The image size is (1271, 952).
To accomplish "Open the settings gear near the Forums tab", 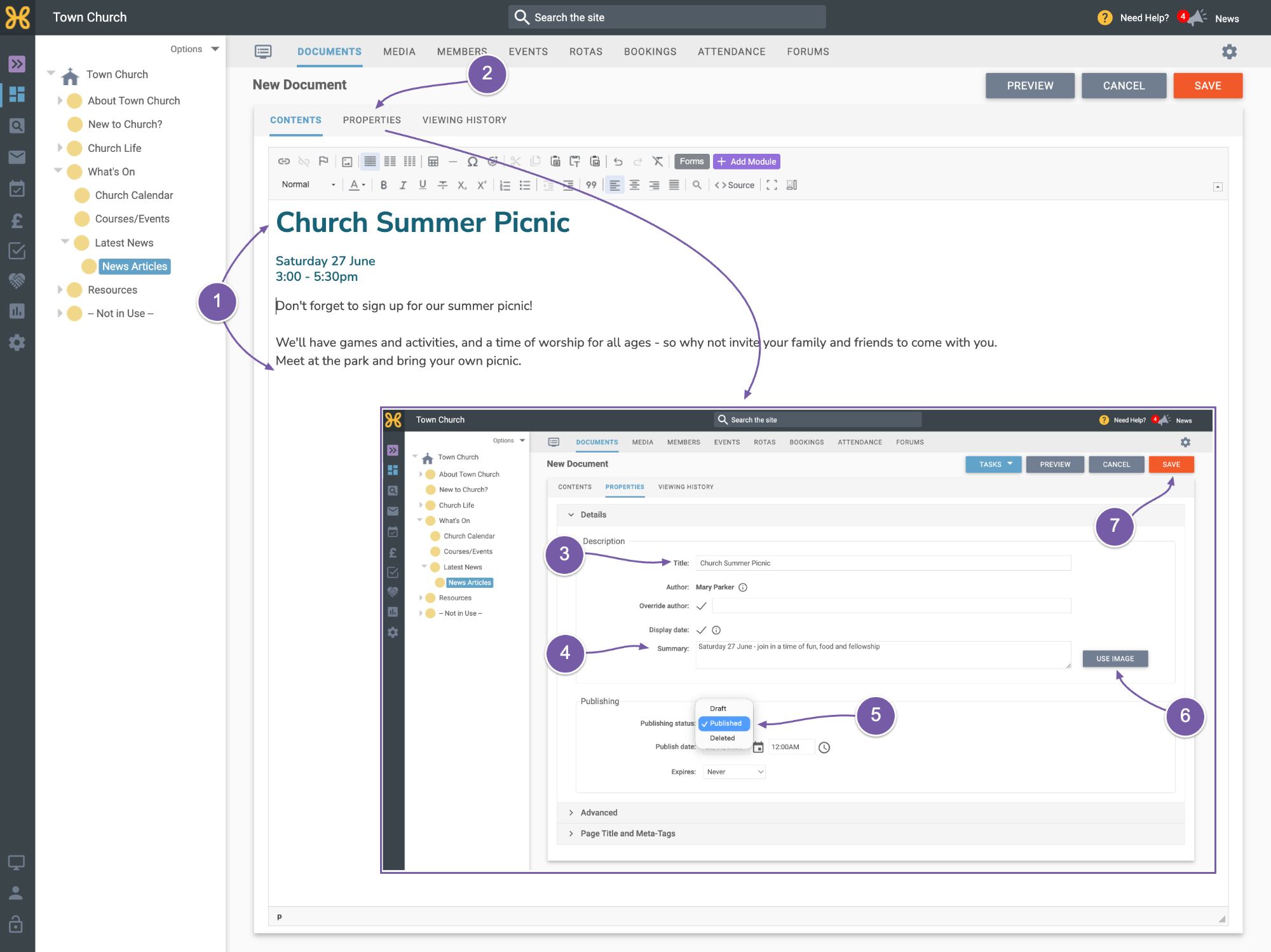I will 1229,51.
